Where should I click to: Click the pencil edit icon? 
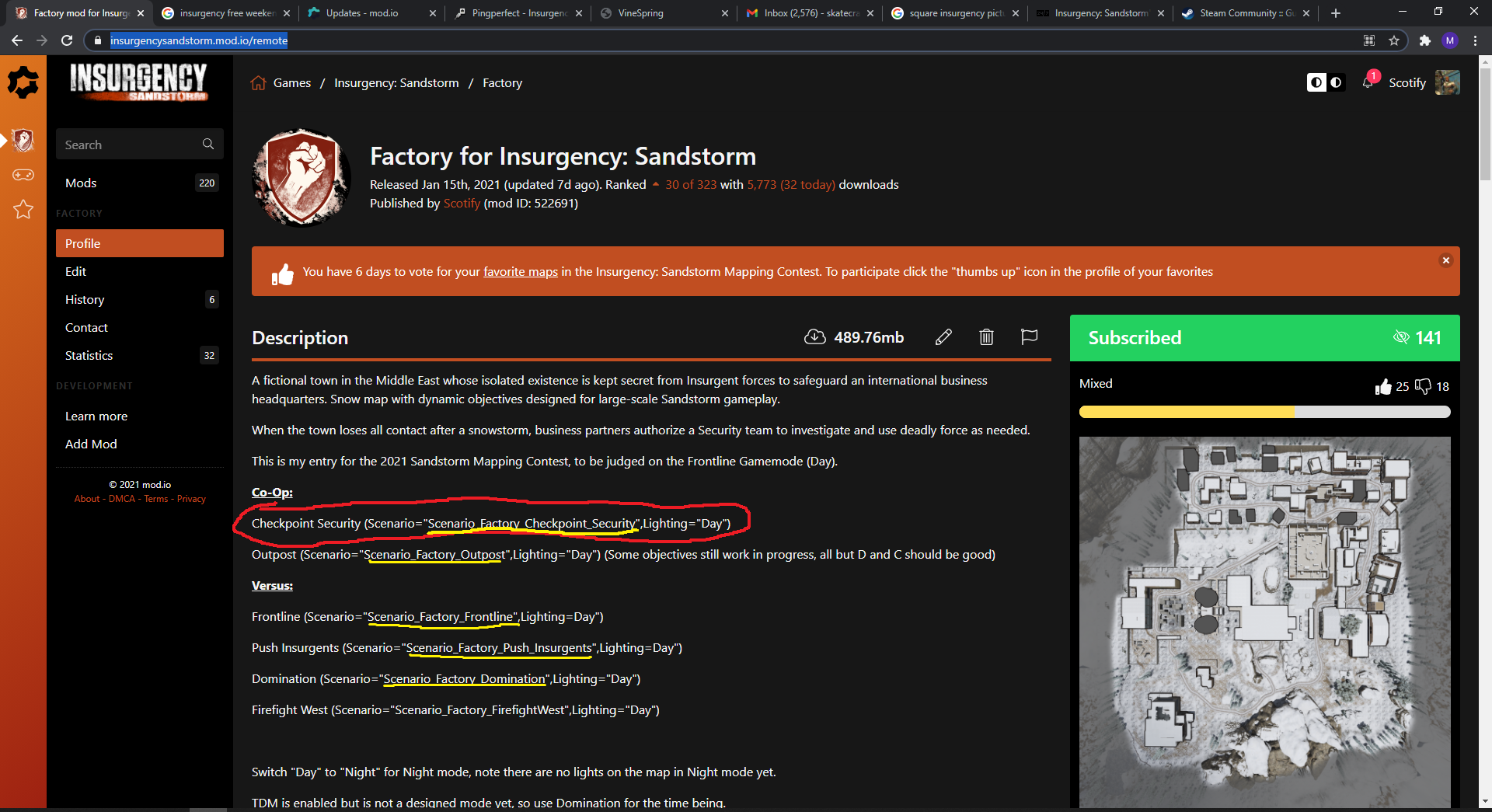(x=943, y=337)
